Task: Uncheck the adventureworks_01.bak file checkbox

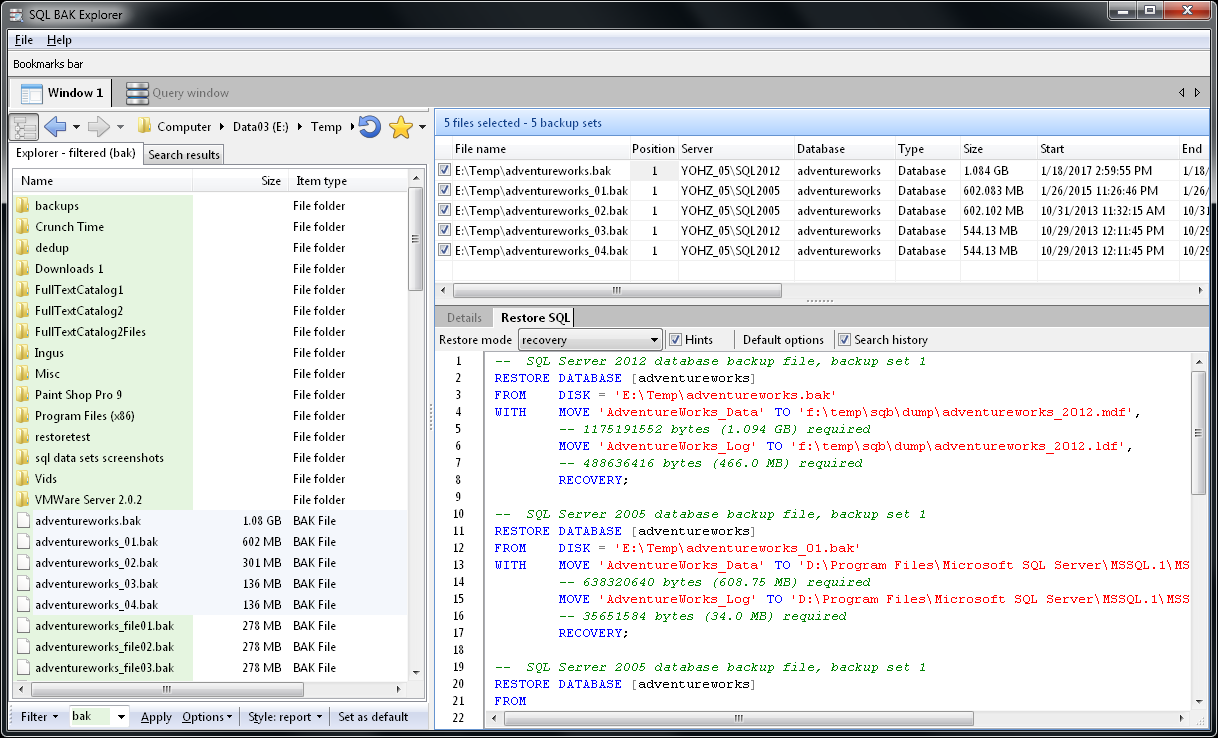Action: (445, 191)
